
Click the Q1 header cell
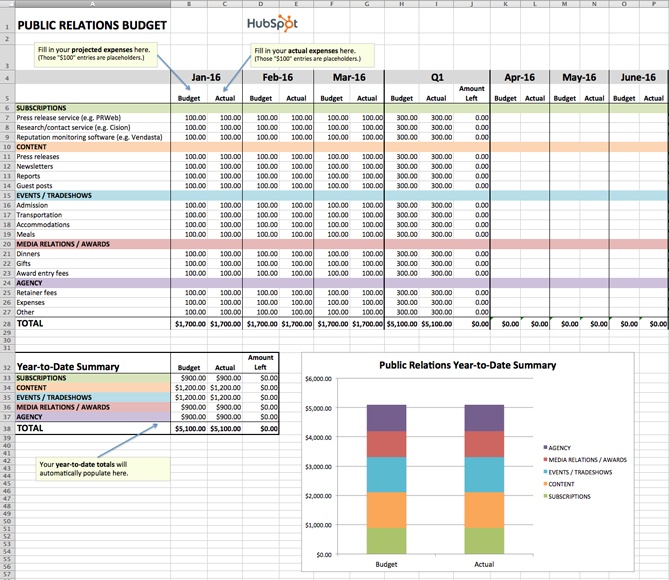point(437,77)
